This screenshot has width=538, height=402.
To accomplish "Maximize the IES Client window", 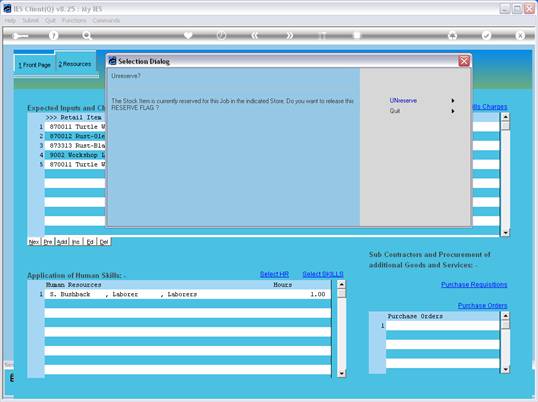I will click(517, 9).
